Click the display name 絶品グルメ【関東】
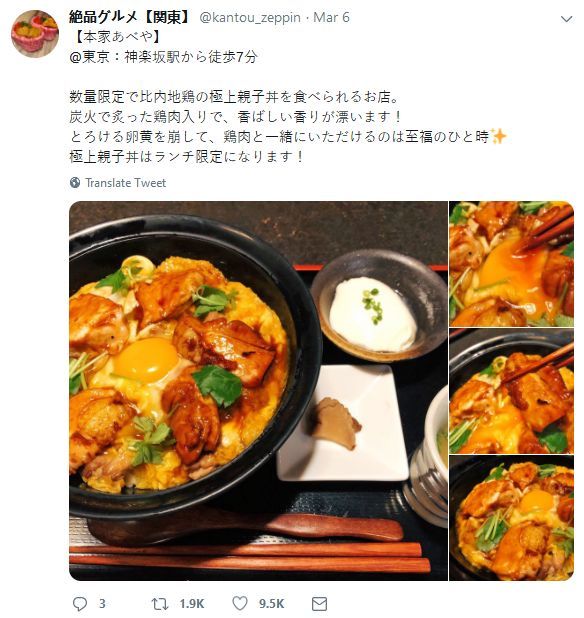Screen dimensions: 584x618 point(131,17)
